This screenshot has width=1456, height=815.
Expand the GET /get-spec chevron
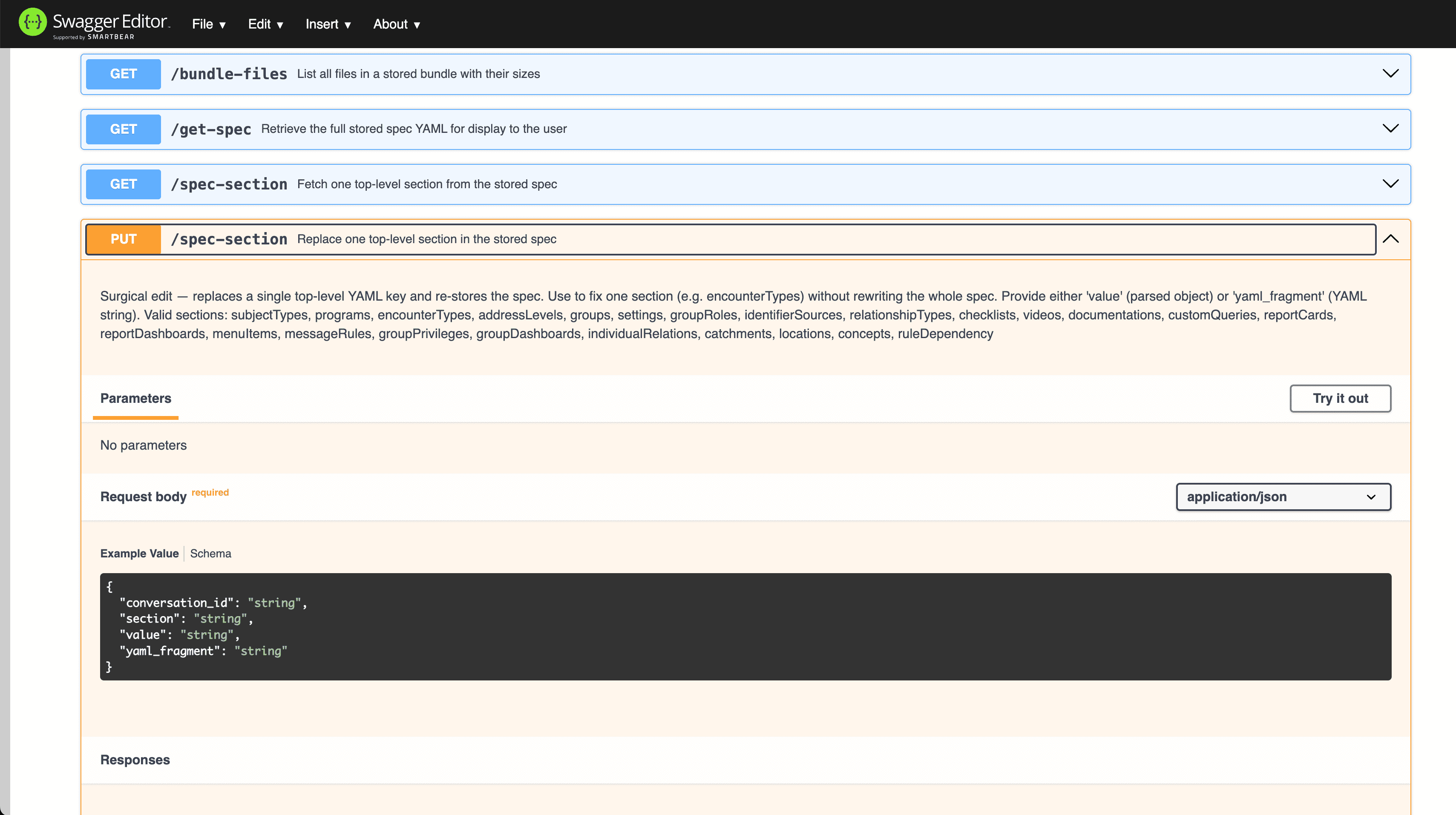pos(1390,128)
